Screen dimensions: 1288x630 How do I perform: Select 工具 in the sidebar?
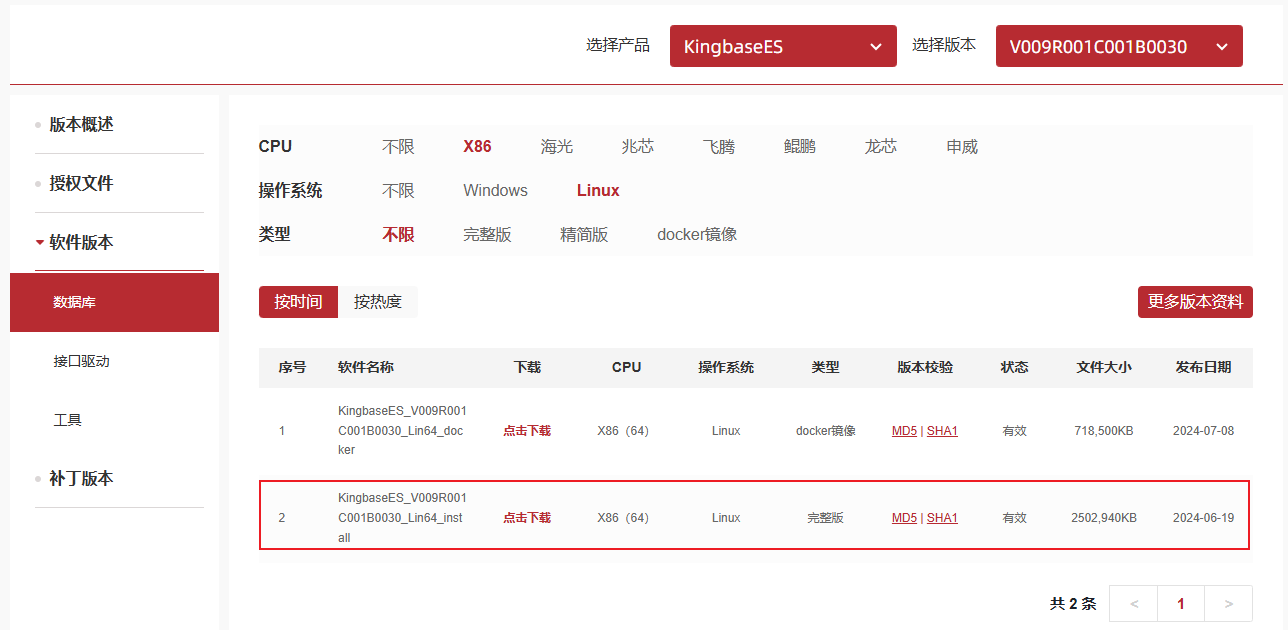pos(67,420)
